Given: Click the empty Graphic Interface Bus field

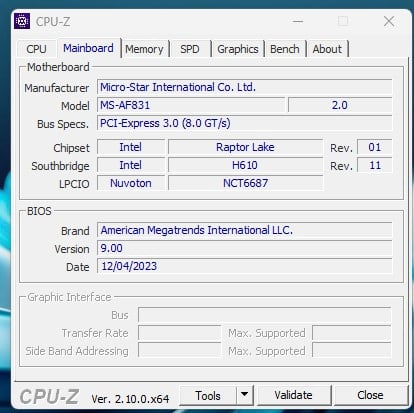Looking at the screenshot, I should pyautogui.click(x=264, y=315).
